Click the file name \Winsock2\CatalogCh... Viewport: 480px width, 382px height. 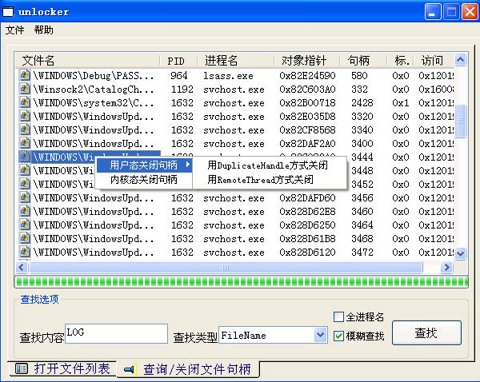click(x=93, y=89)
